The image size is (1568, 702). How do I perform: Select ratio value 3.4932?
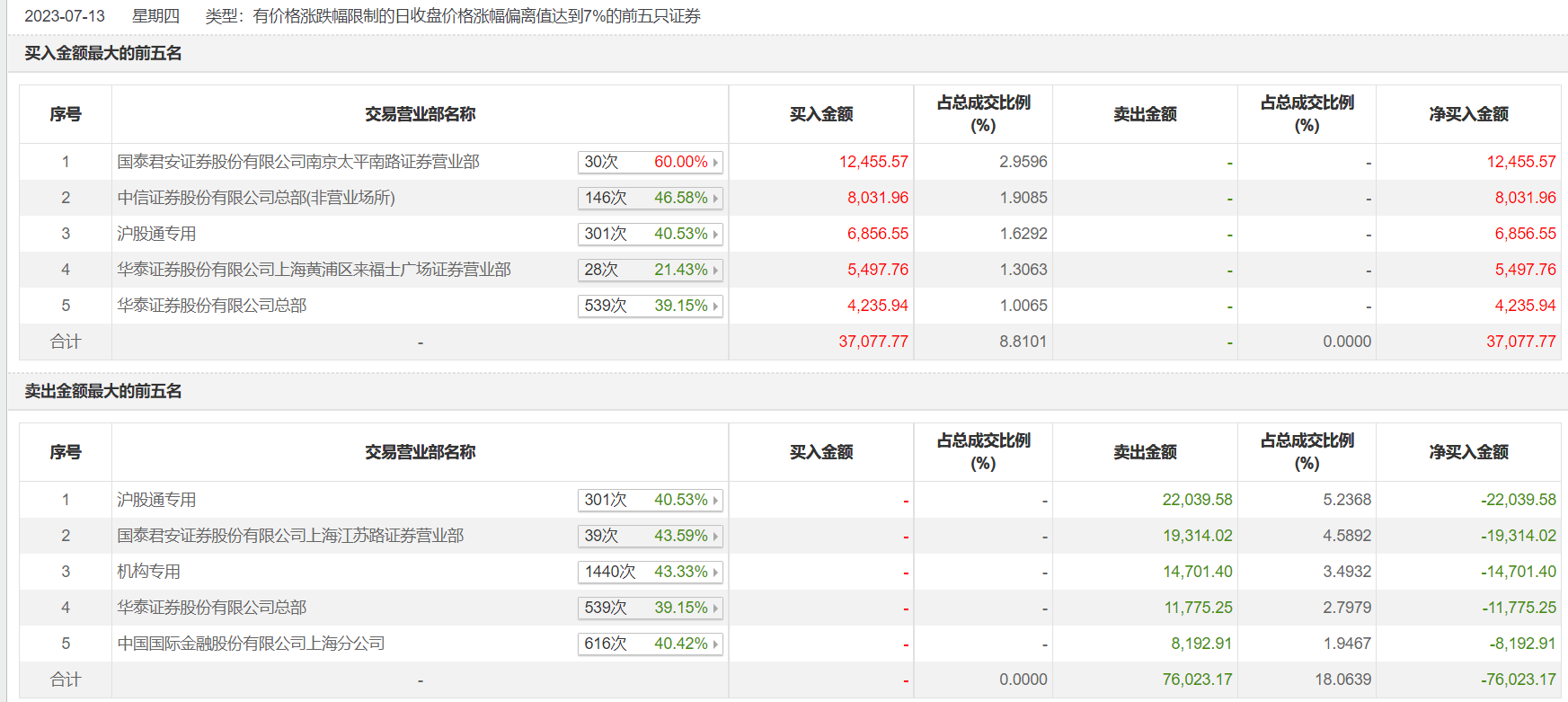click(1347, 572)
